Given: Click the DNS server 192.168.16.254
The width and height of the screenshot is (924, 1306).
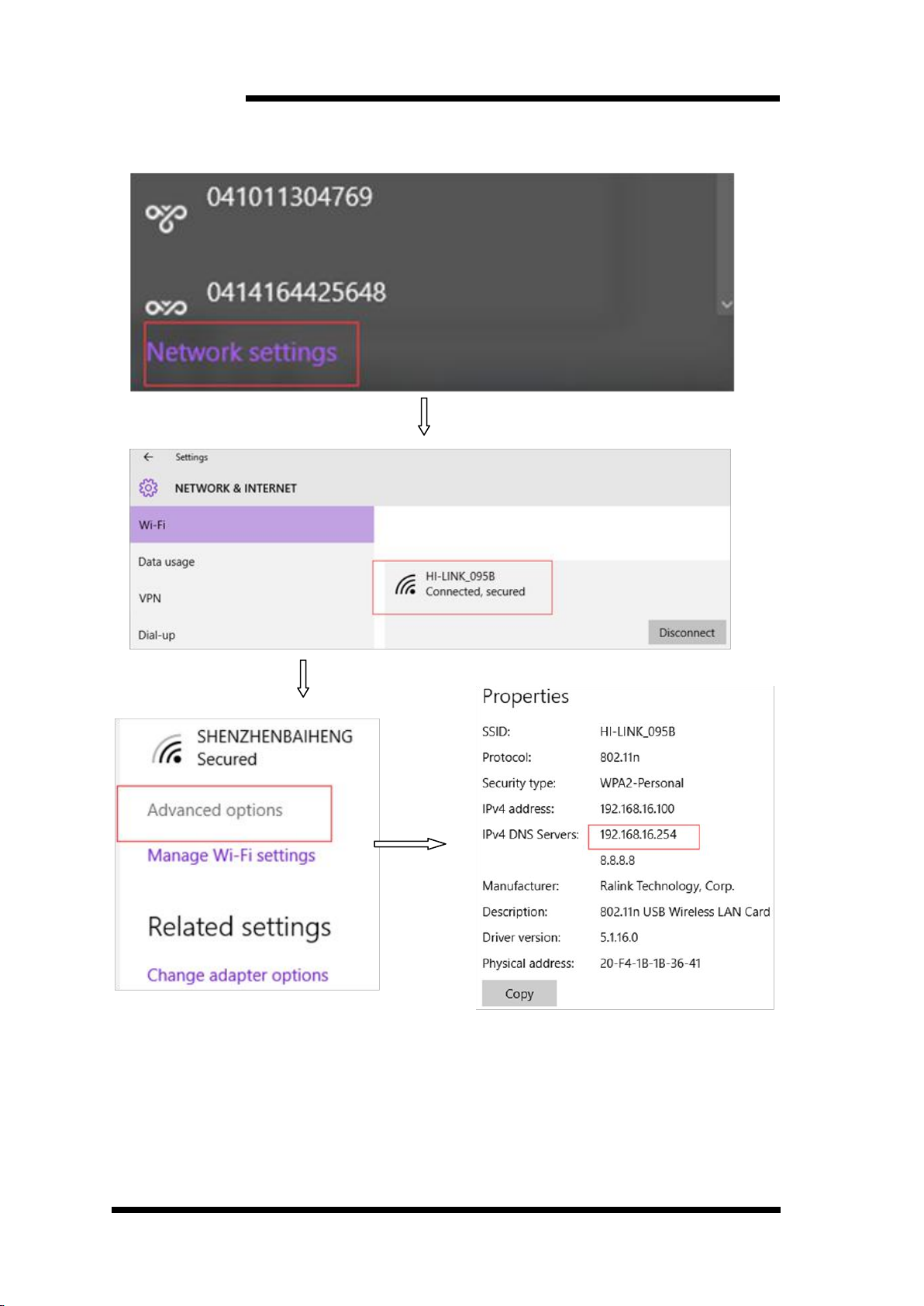Looking at the screenshot, I should pyautogui.click(x=638, y=834).
